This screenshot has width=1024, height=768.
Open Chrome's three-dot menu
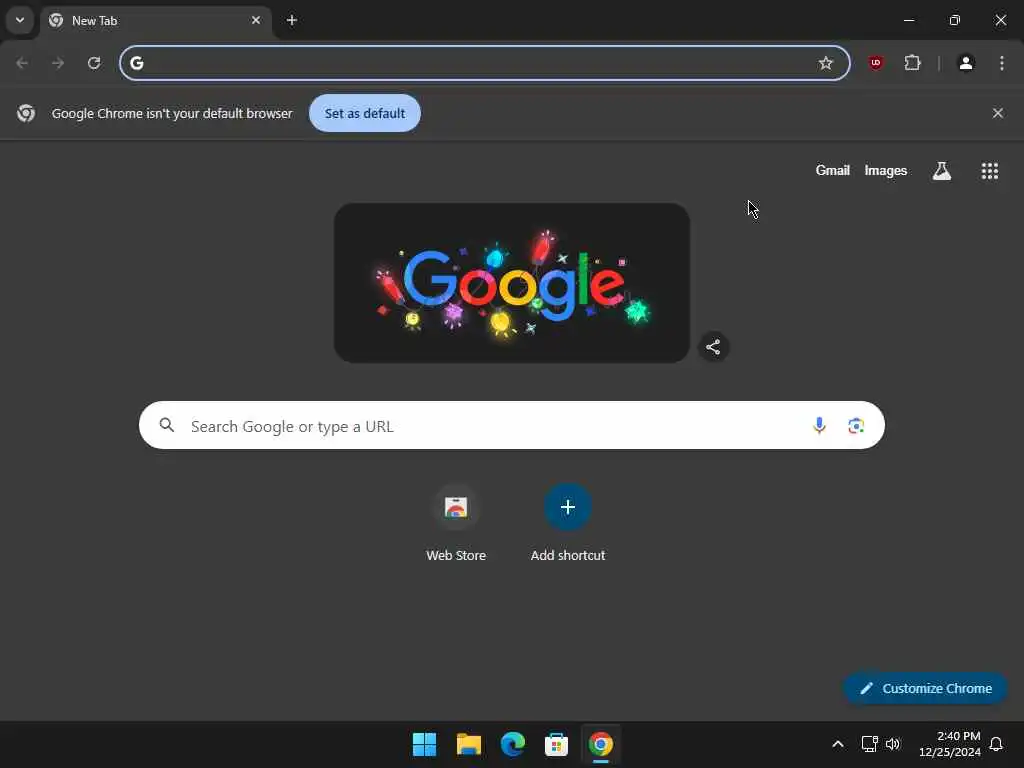click(1002, 63)
